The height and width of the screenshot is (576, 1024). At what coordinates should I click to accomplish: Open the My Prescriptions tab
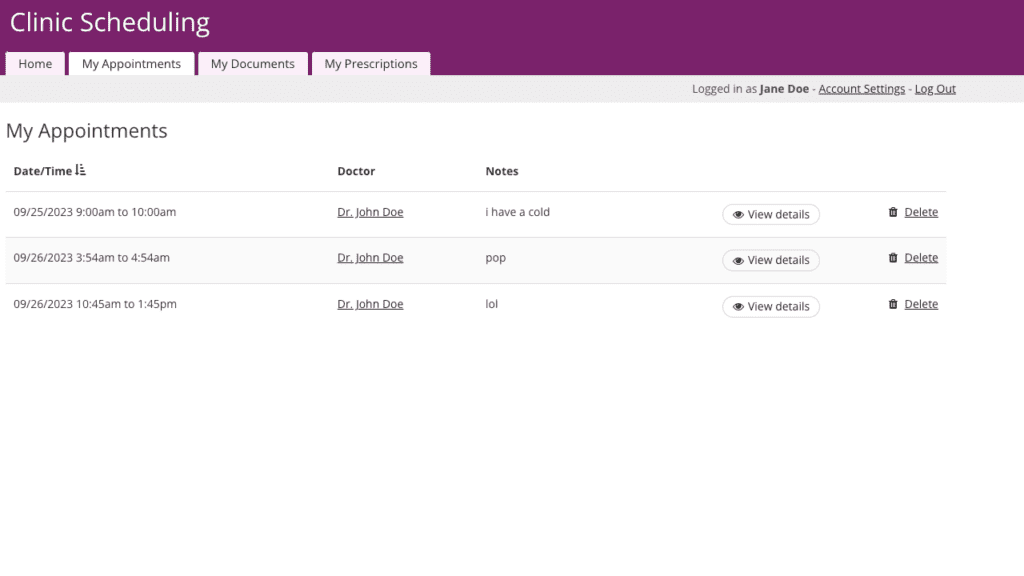[x=371, y=64]
